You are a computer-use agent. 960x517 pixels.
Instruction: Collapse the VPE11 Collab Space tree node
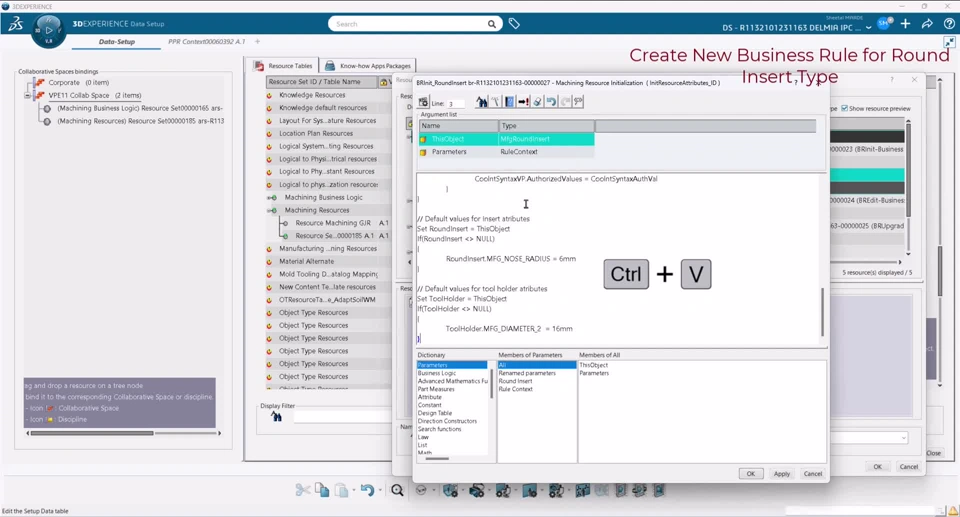click(x=27, y=96)
